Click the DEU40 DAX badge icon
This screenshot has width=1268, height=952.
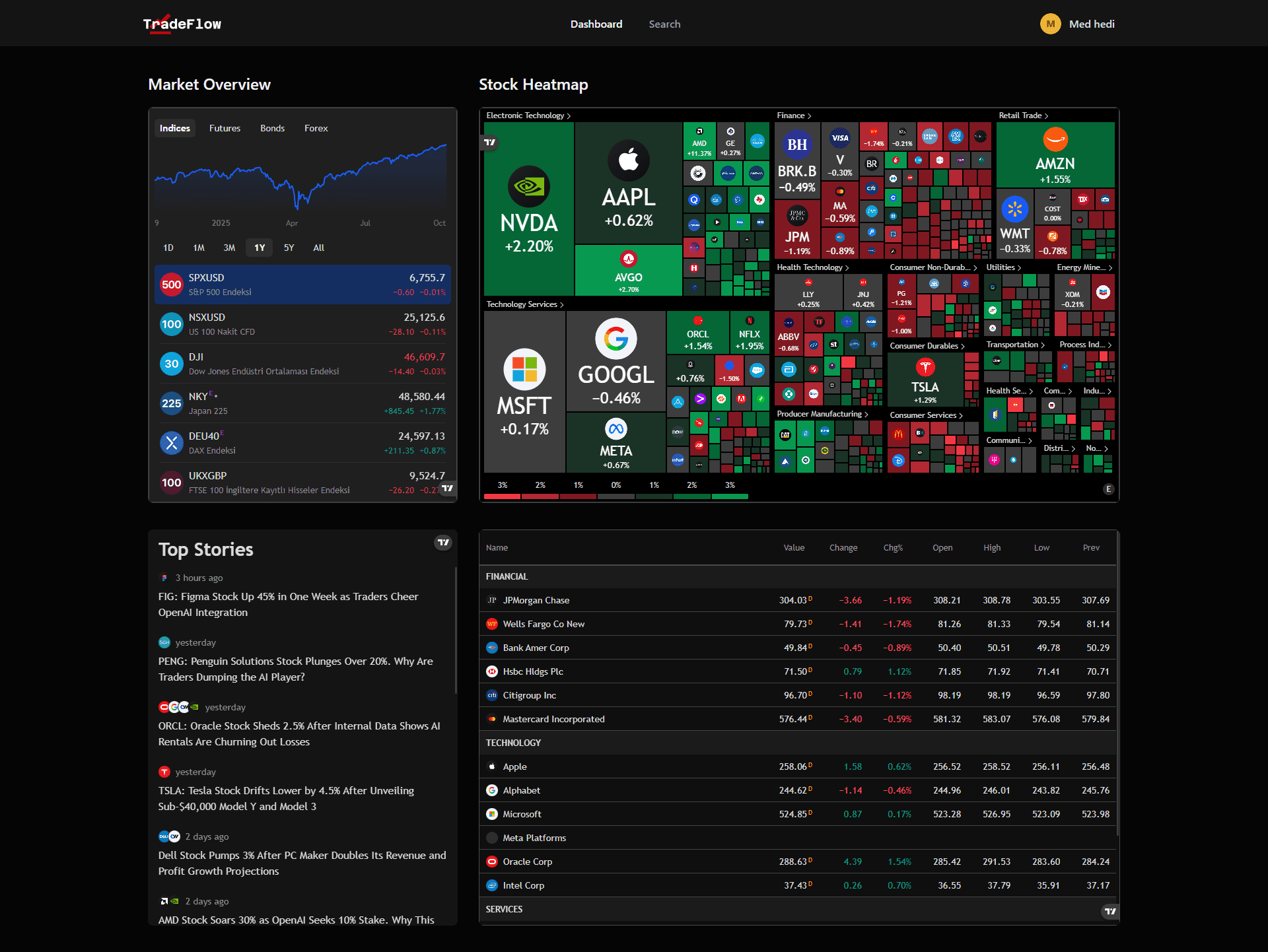[x=172, y=443]
